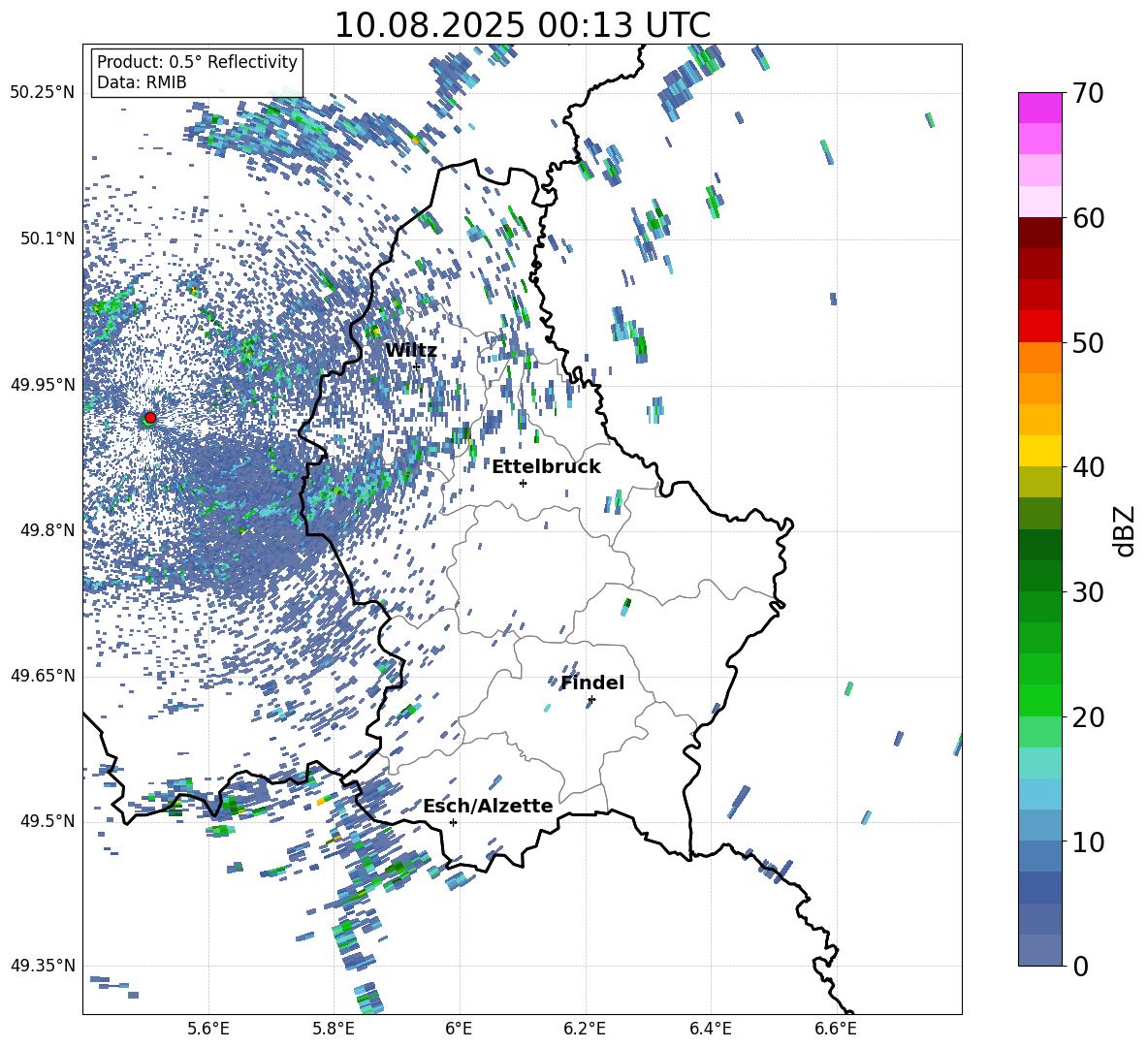
Task: Click the red radar site marker
Action: (150, 417)
